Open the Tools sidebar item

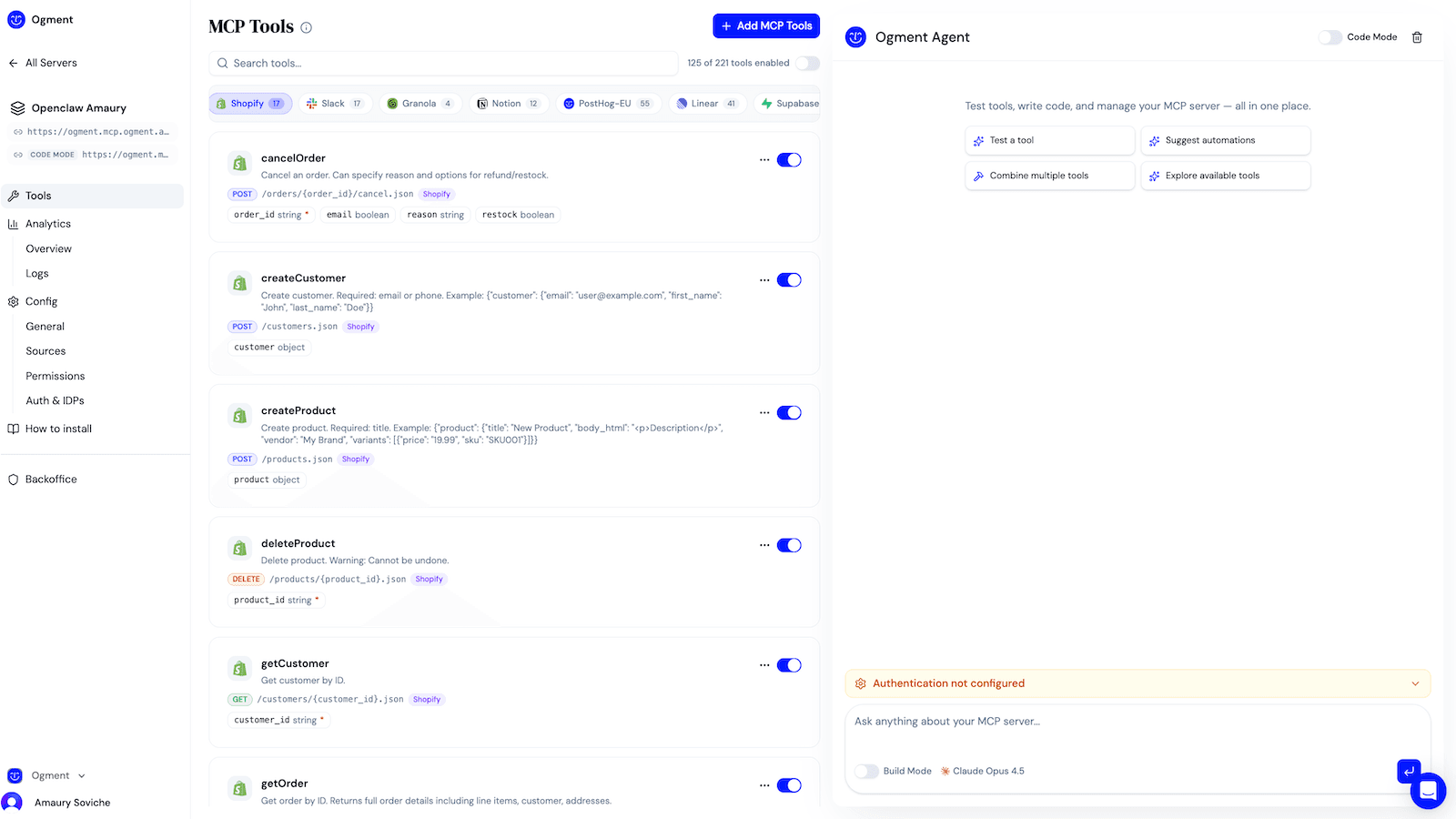pos(92,196)
